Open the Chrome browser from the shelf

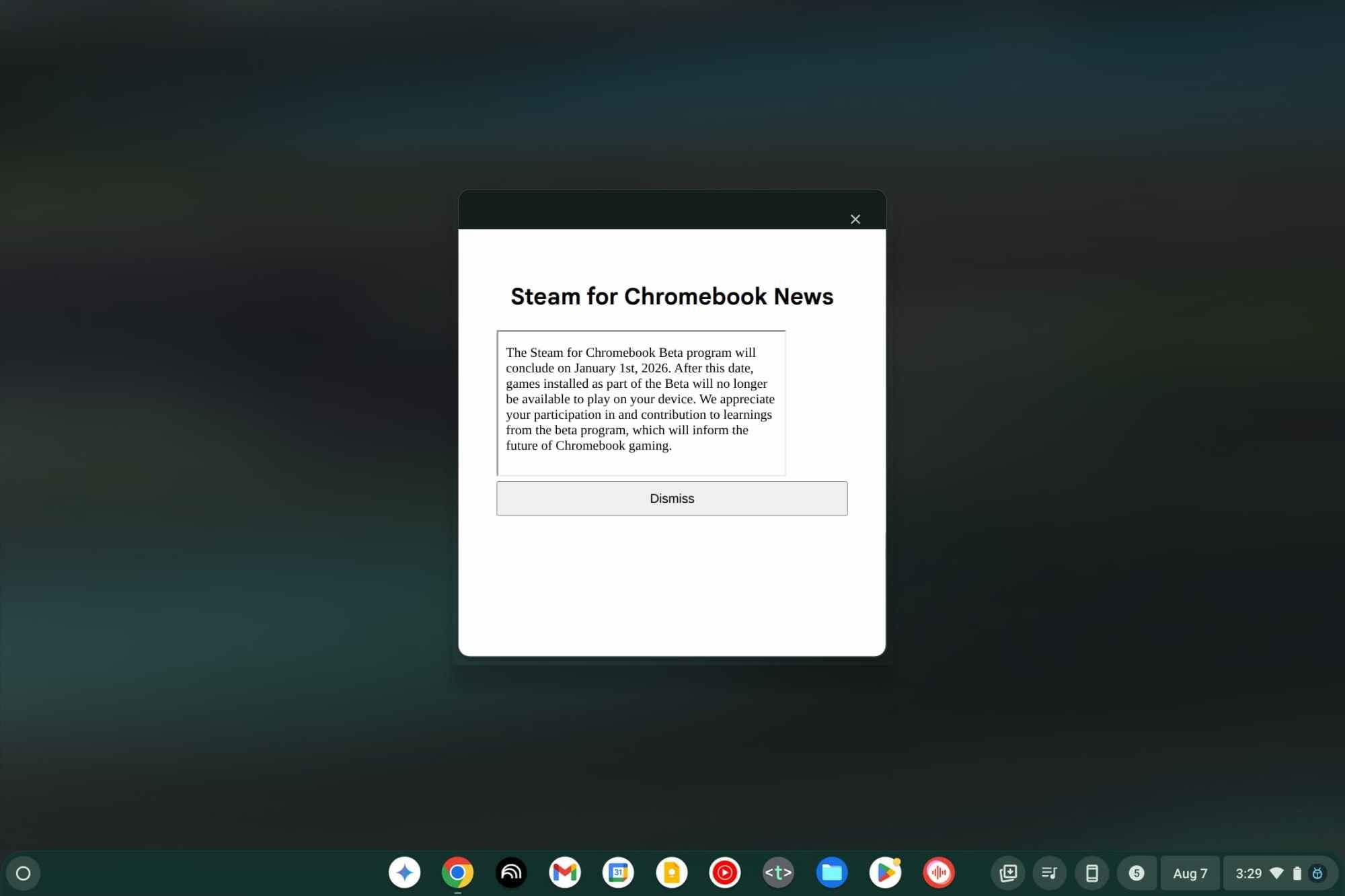click(x=457, y=872)
